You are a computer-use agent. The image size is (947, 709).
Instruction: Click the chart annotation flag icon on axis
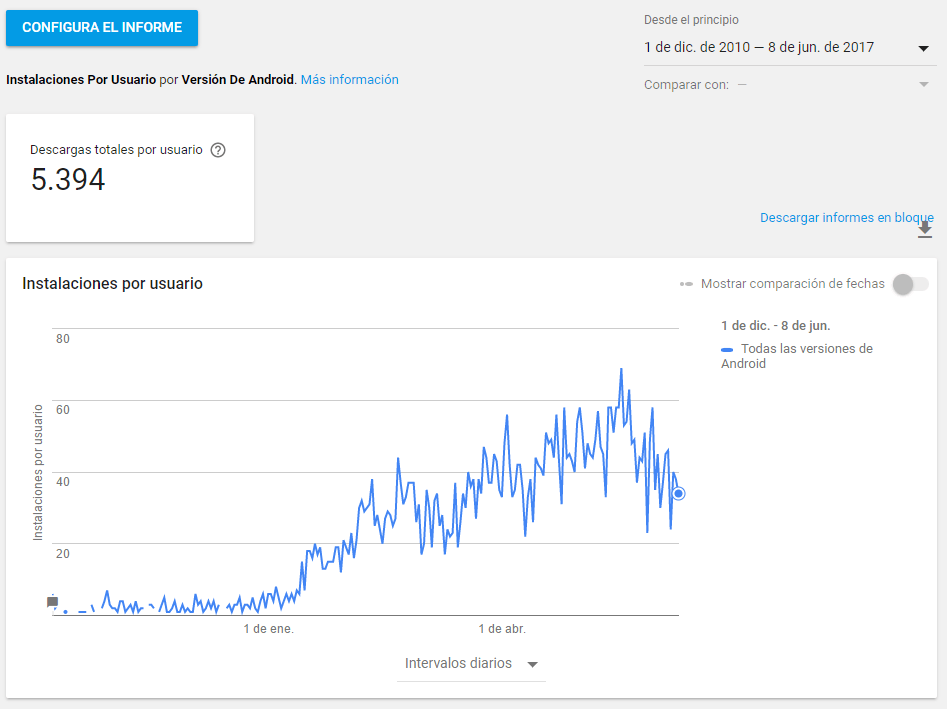click(53, 602)
